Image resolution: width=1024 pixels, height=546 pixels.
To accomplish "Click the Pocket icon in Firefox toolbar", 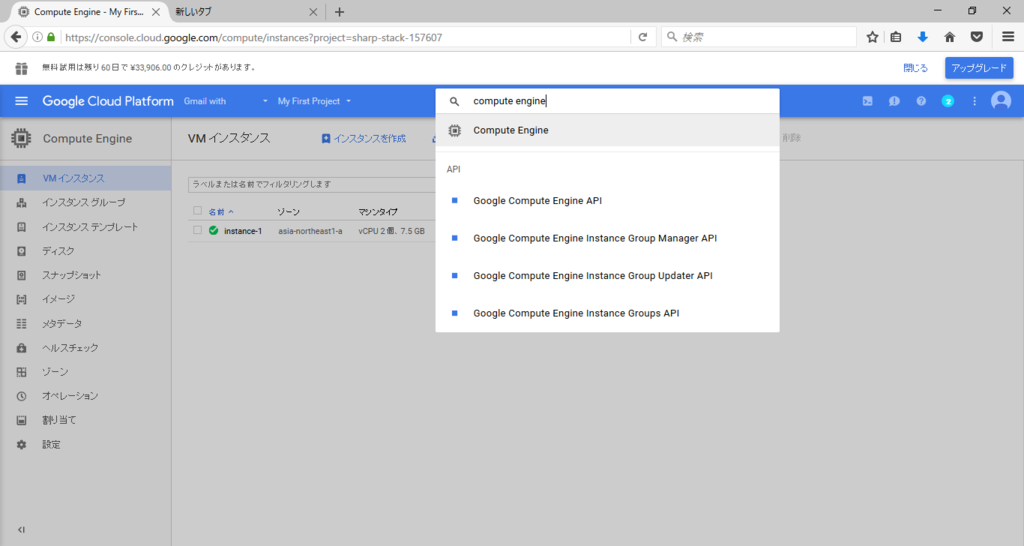I will coord(976,37).
